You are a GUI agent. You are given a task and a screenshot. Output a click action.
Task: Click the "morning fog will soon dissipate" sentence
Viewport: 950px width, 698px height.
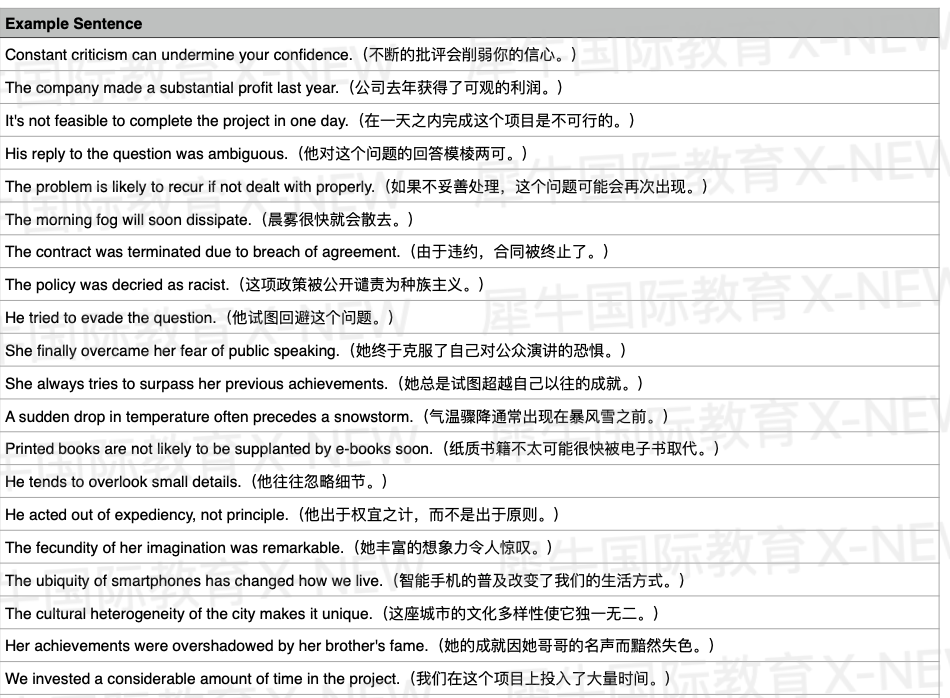(209, 219)
